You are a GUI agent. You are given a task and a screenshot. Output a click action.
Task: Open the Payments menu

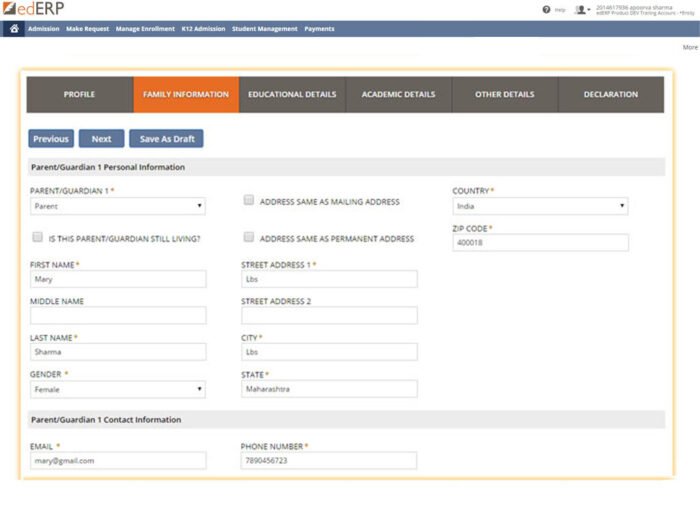pos(319,29)
